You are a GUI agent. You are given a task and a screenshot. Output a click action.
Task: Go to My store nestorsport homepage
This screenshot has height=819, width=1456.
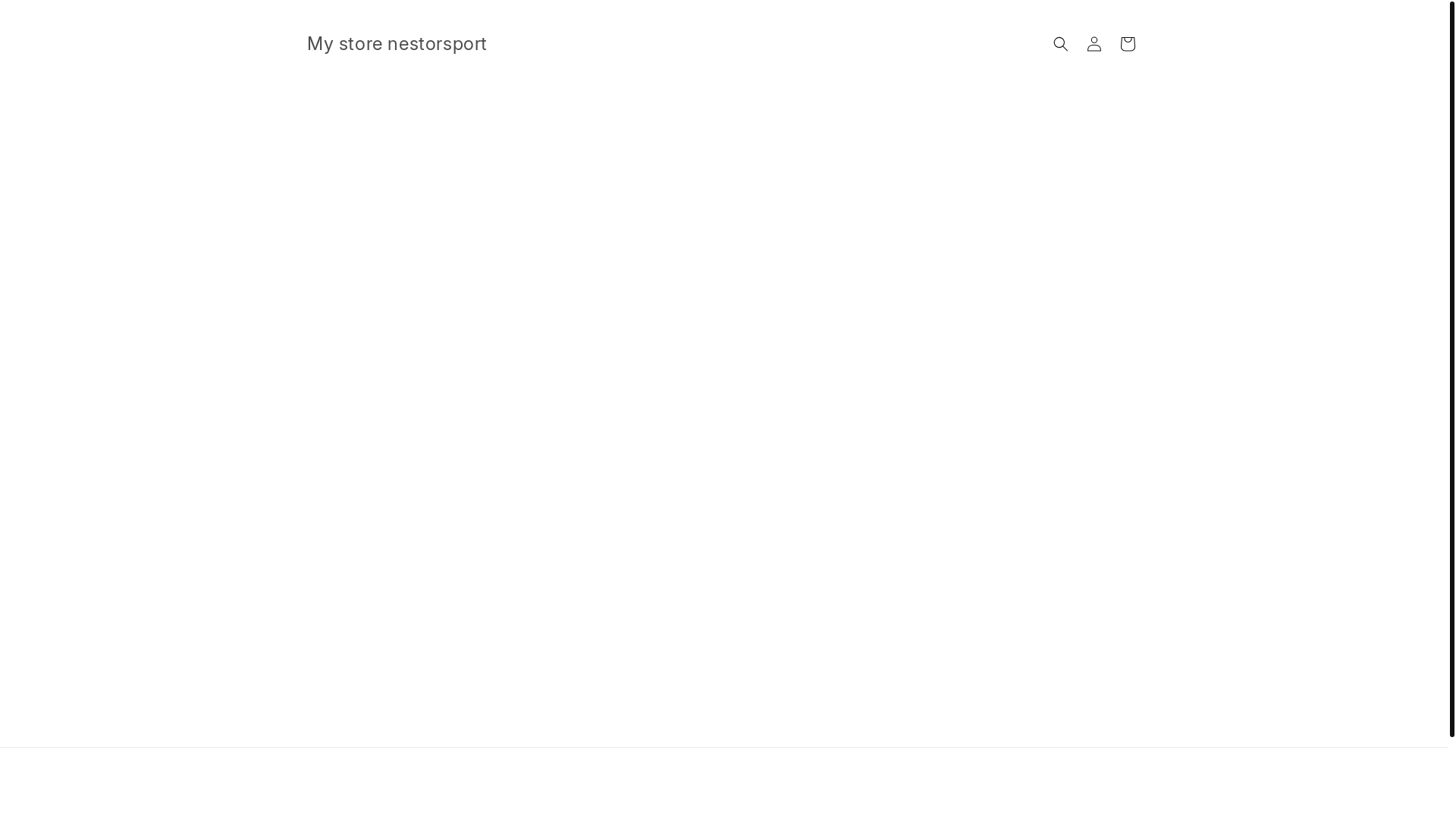(x=397, y=44)
